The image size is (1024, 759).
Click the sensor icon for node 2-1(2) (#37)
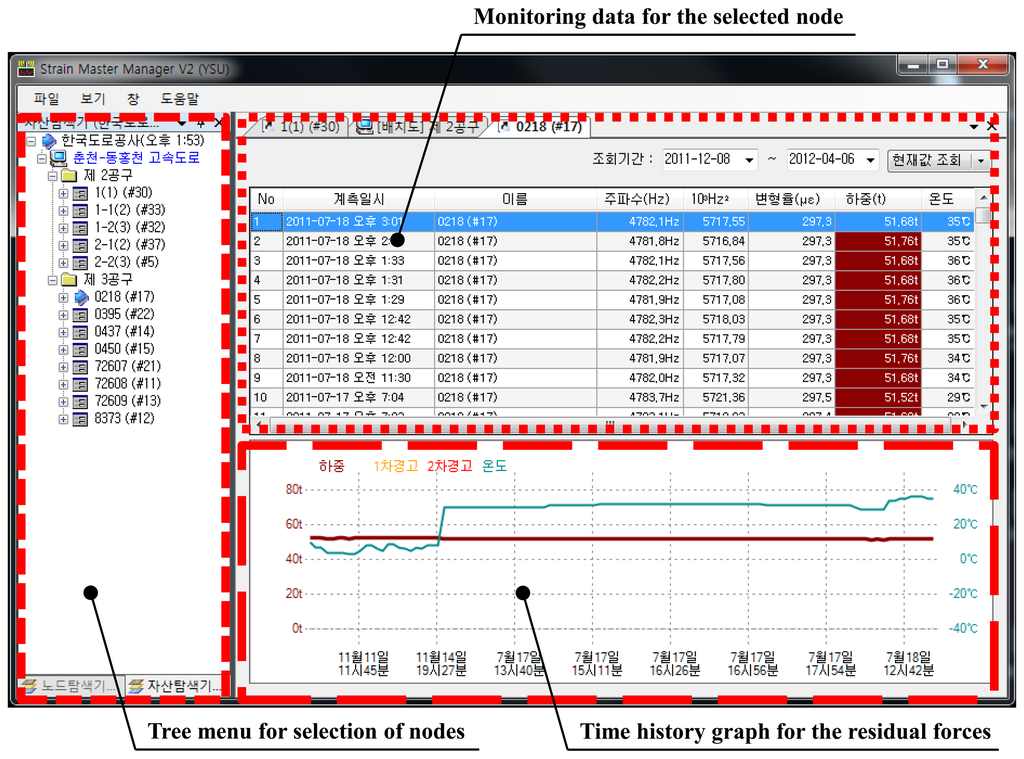click(80, 246)
